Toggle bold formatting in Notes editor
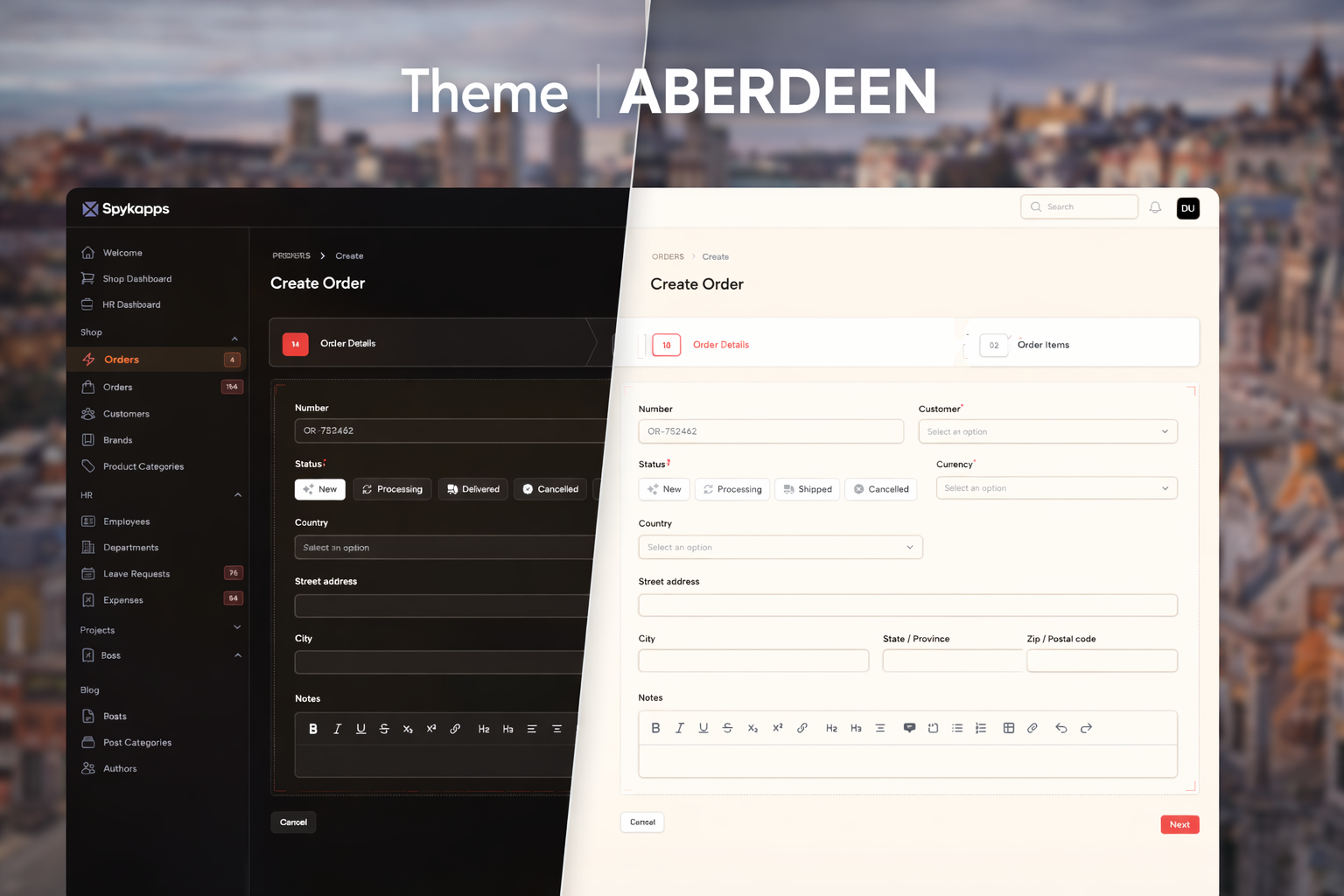Screen dimensions: 1344x896 coord(655,727)
